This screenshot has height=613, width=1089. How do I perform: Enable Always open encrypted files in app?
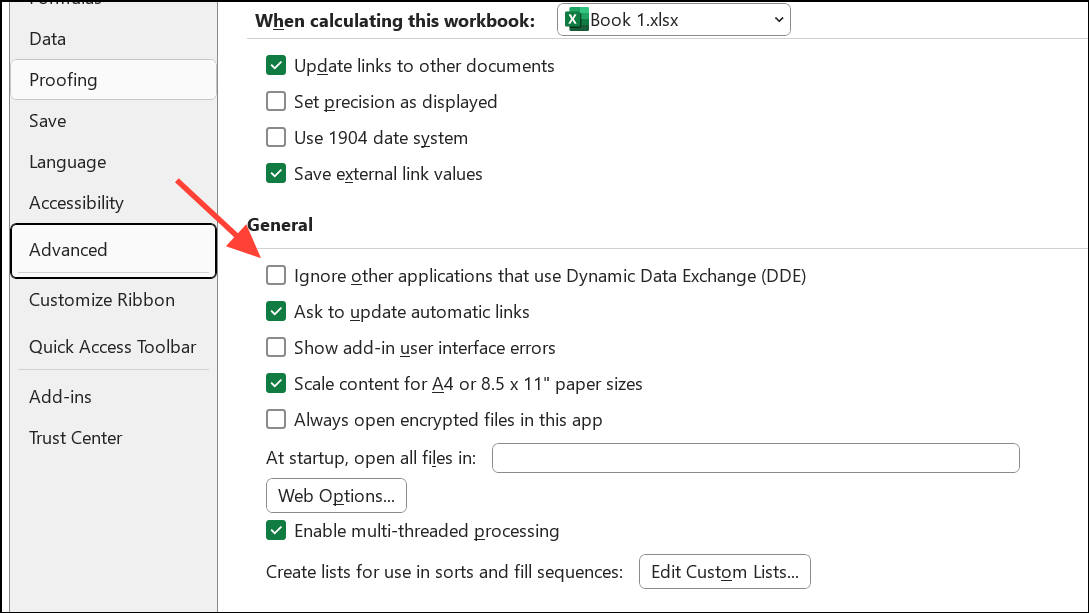(x=276, y=420)
